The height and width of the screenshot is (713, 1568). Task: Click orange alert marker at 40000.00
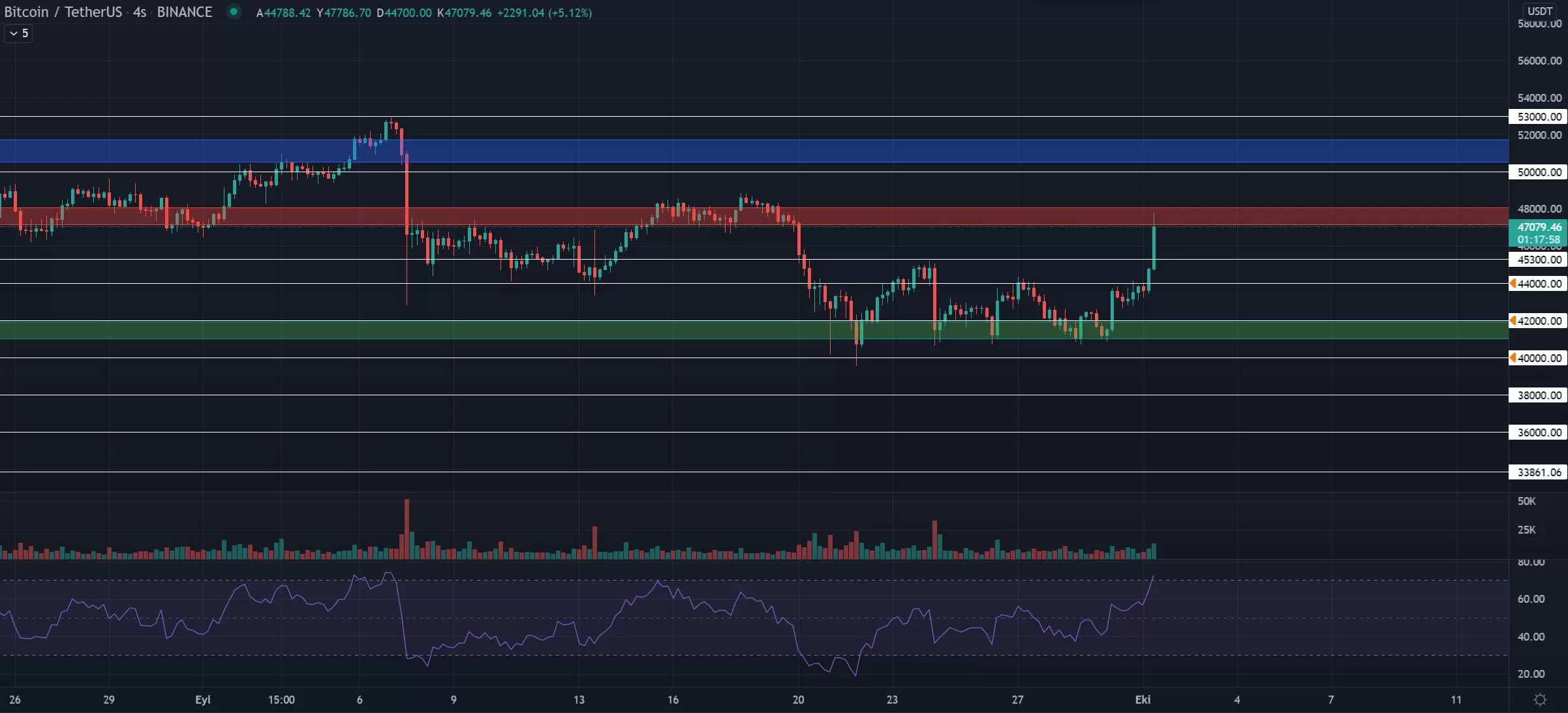pyautogui.click(x=1513, y=357)
